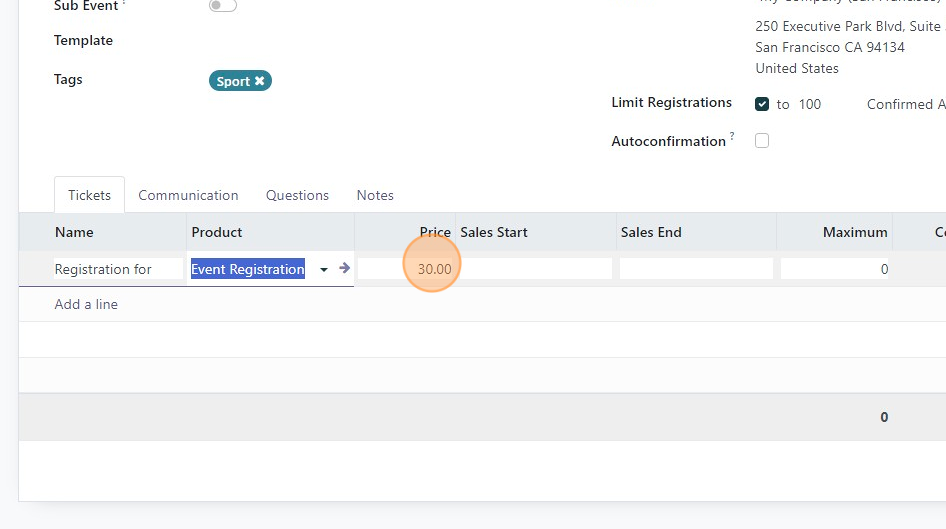
Task: Set the Sales End date field
Action: coord(696,269)
